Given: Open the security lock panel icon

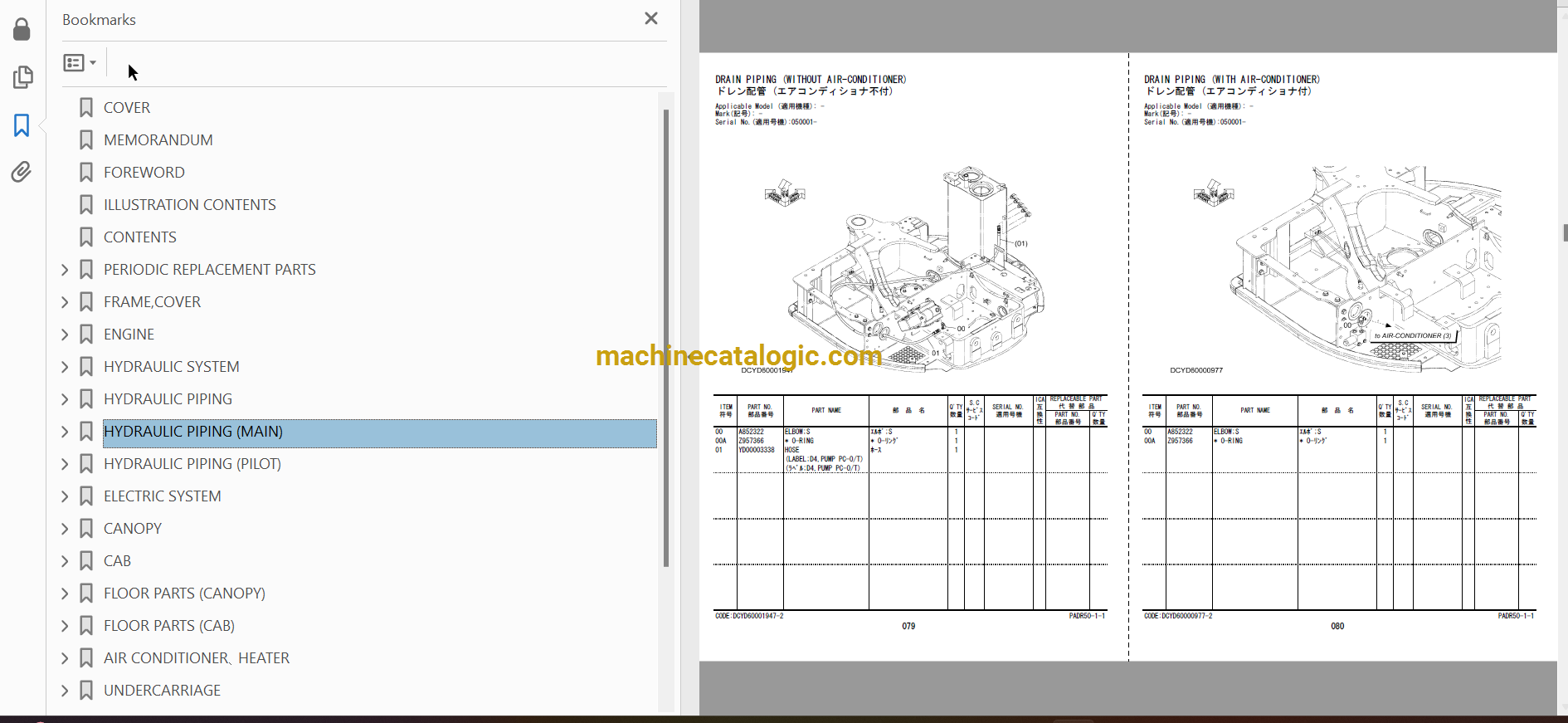Looking at the screenshot, I should [x=22, y=30].
